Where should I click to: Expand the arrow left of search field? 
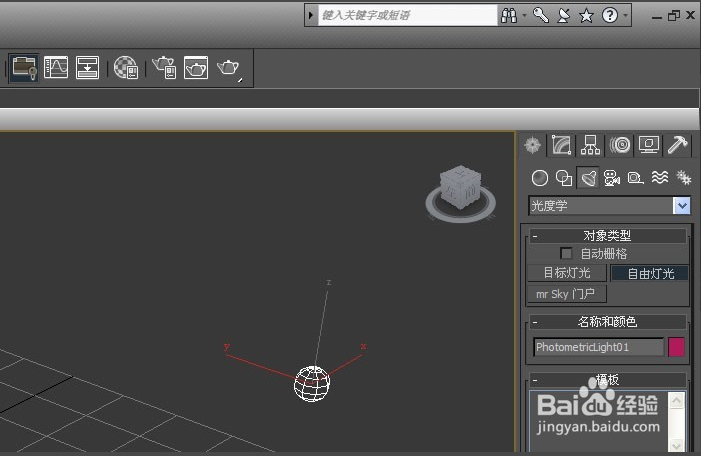click(311, 16)
